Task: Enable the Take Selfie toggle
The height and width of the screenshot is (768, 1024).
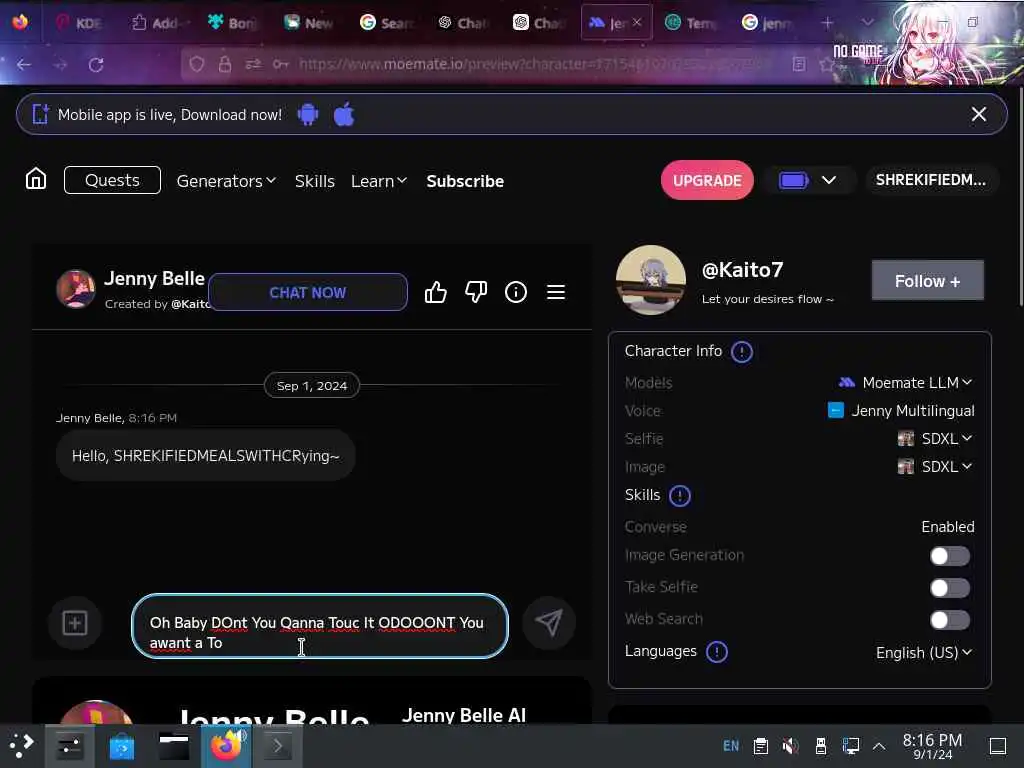Action: pos(950,588)
